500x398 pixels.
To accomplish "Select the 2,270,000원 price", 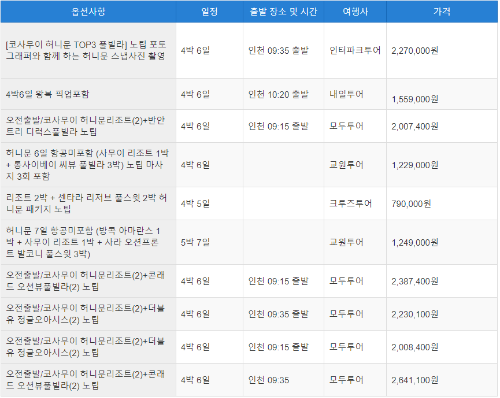I will [x=415, y=51].
